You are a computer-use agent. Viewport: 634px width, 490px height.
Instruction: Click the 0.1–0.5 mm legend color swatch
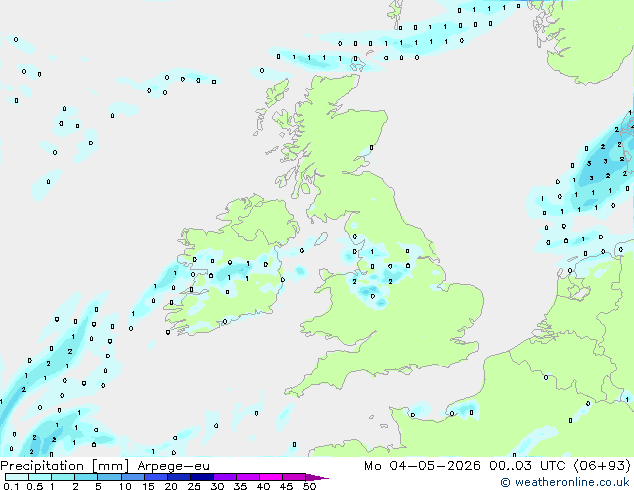(x=17, y=477)
